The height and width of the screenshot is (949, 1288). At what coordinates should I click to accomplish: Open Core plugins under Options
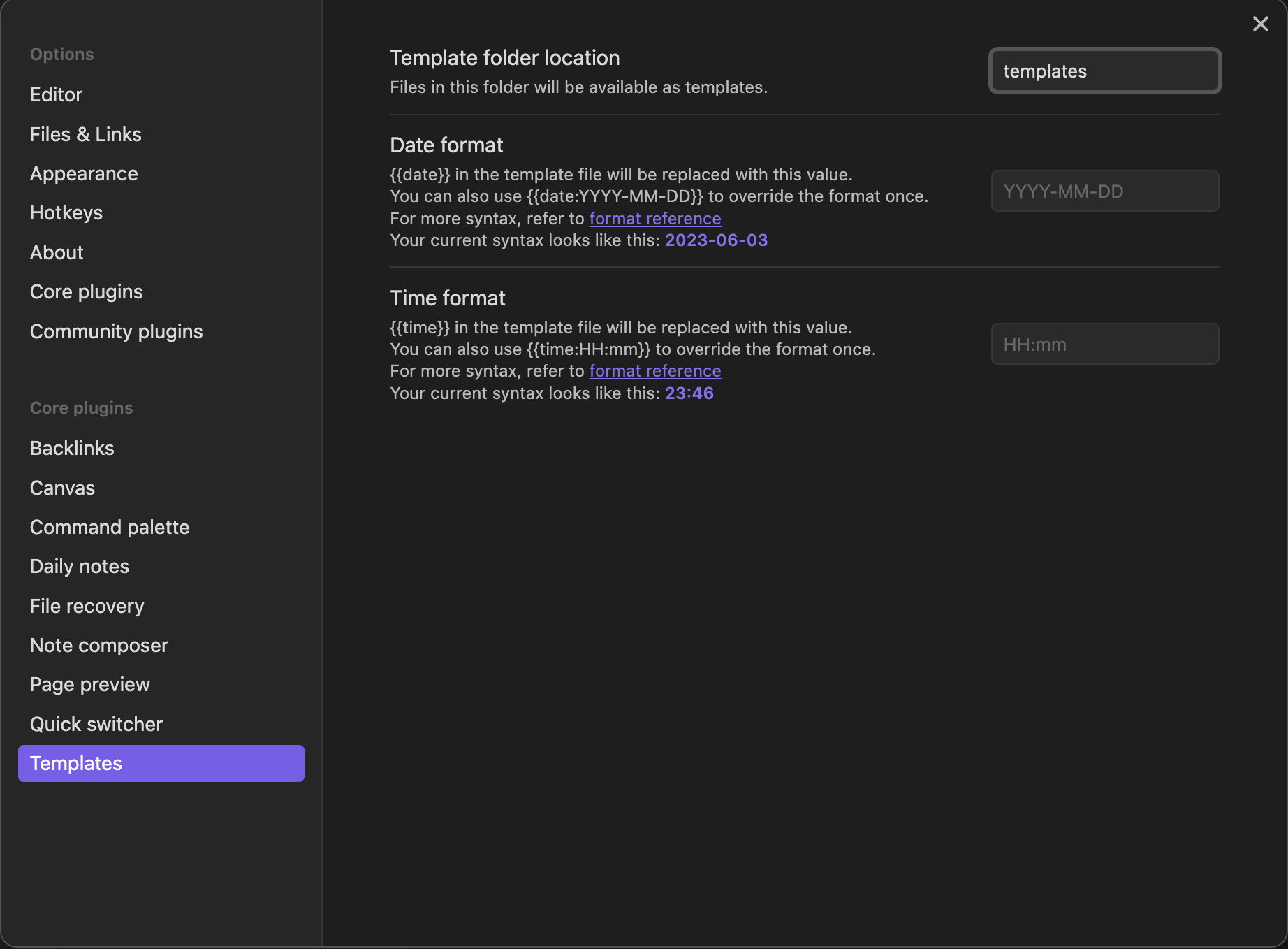pyautogui.click(x=86, y=291)
